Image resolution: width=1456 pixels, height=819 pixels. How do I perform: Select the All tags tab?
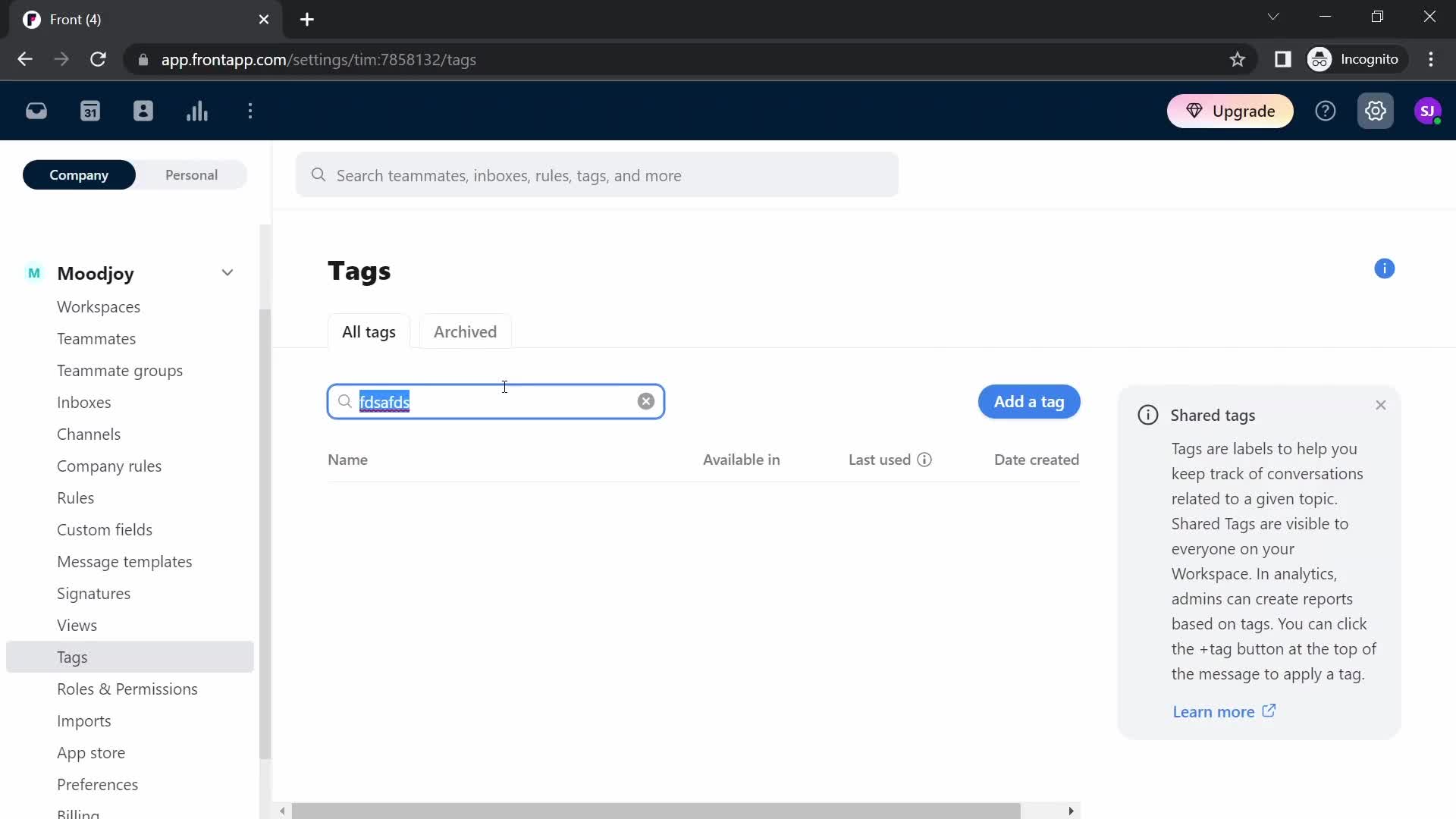(x=369, y=332)
